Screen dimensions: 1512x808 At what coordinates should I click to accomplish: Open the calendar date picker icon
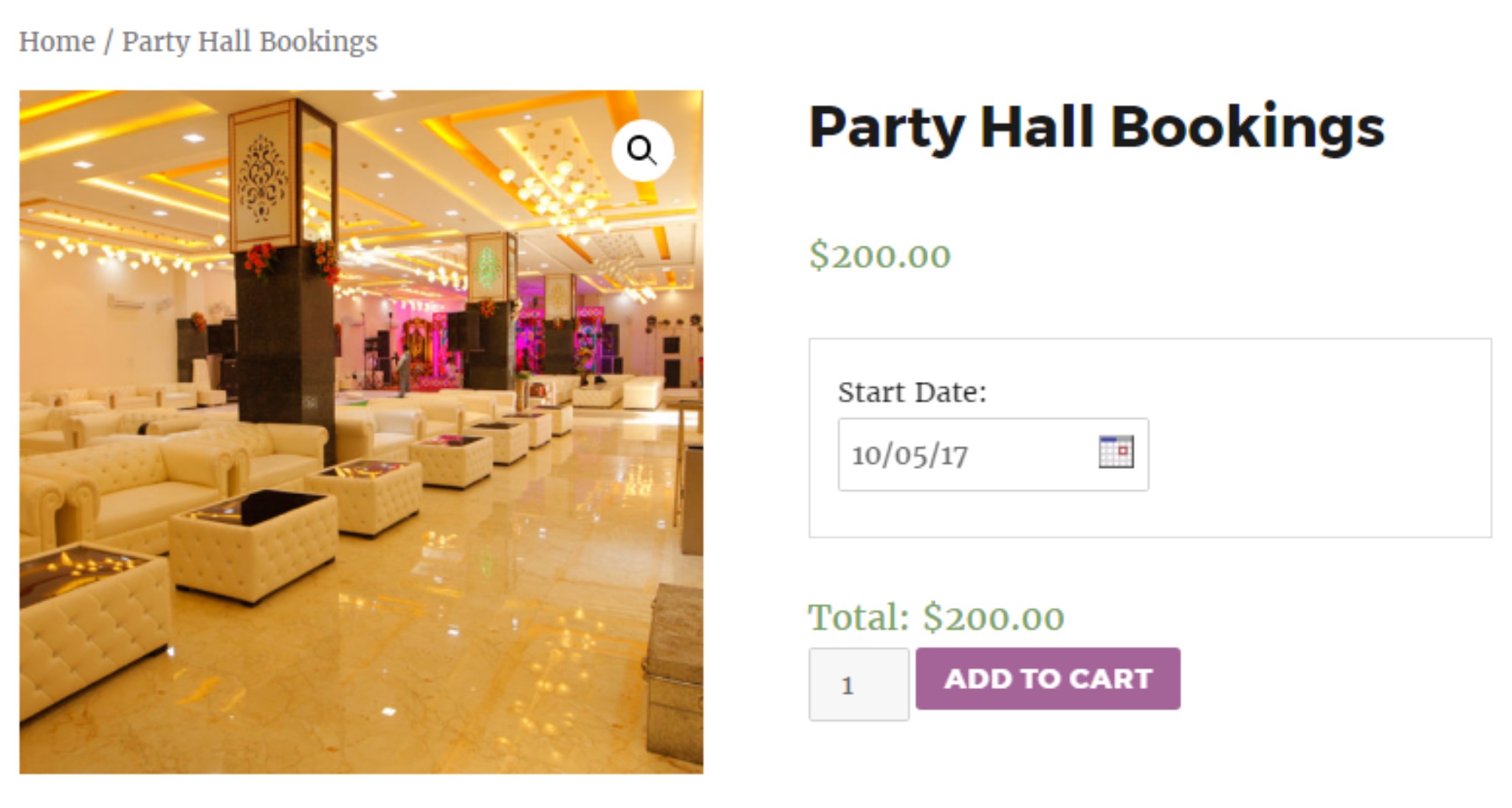pyautogui.click(x=1116, y=452)
